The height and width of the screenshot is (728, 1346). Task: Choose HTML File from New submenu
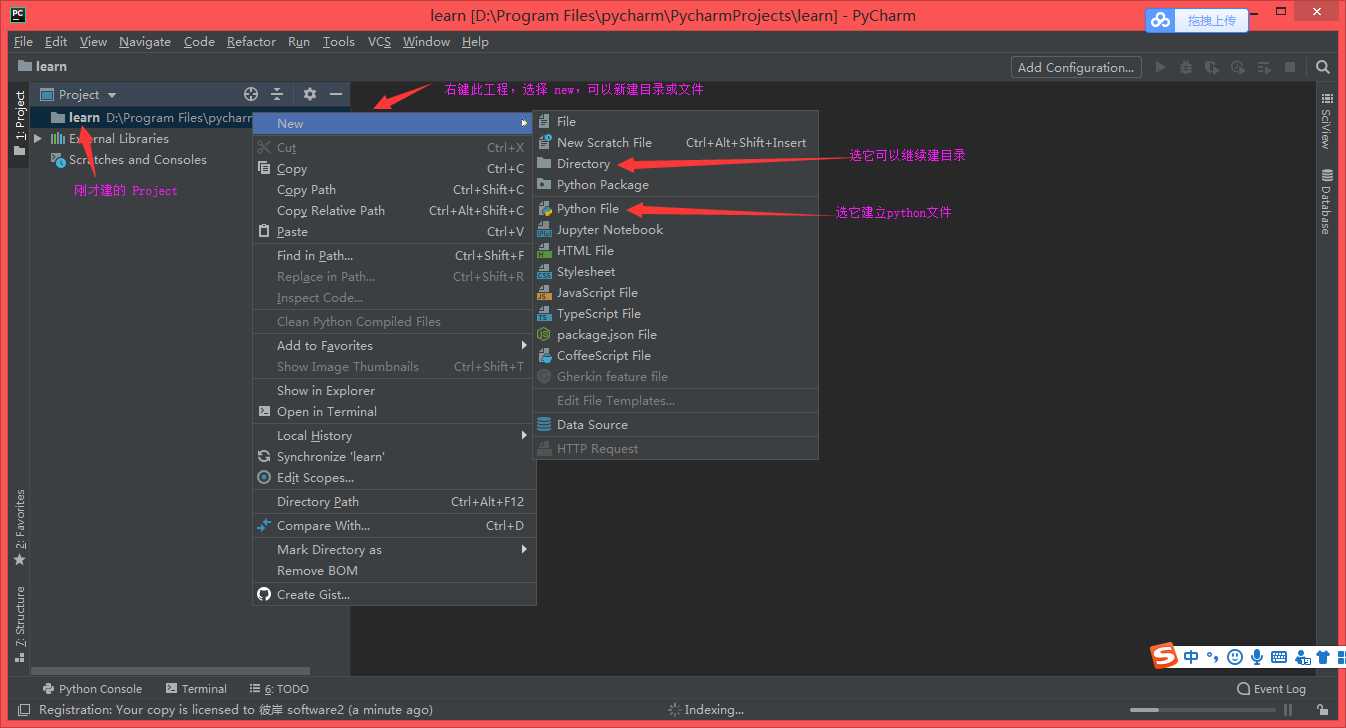pyautogui.click(x=676, y=251)
